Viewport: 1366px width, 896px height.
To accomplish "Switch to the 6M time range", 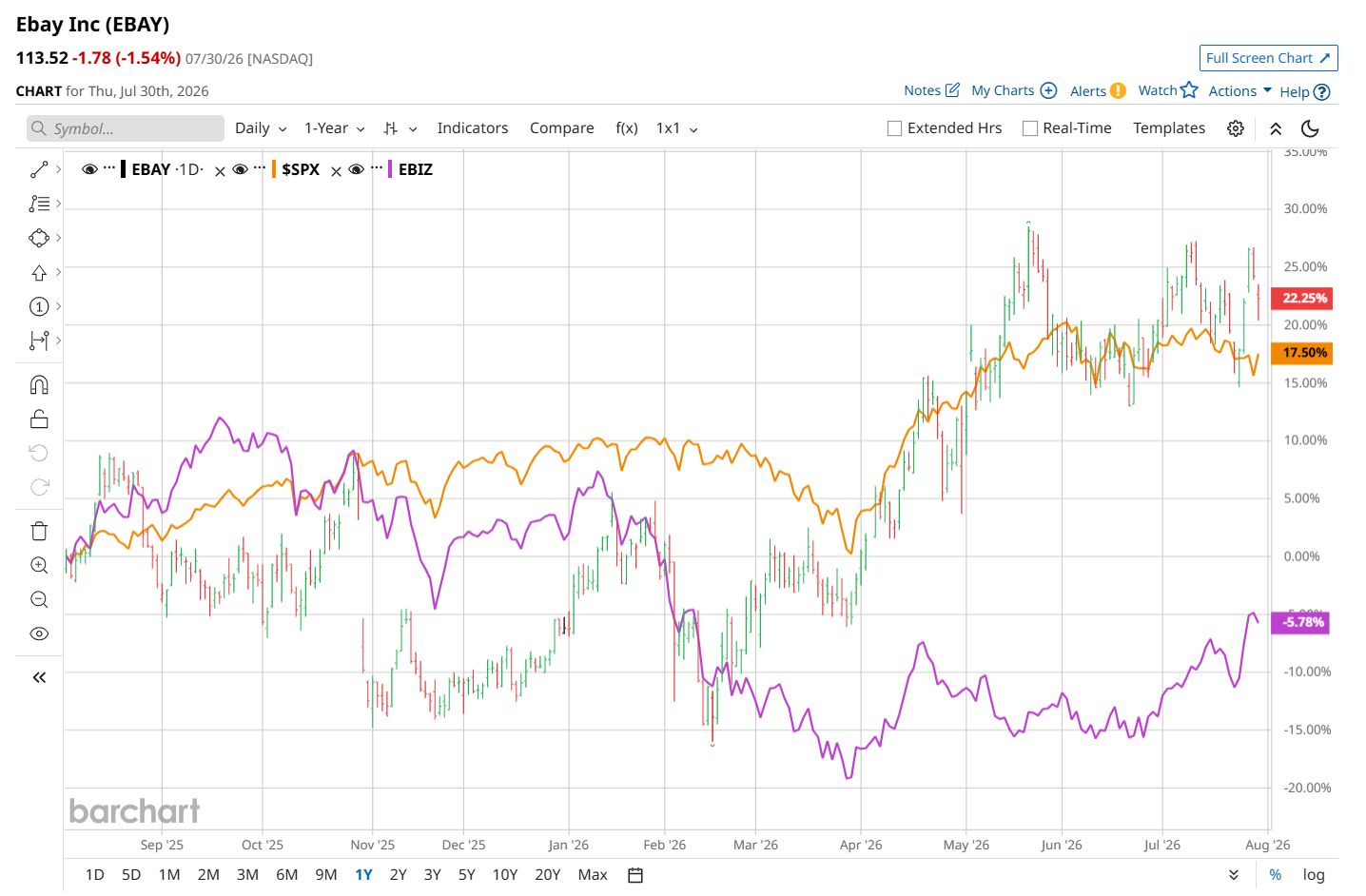I will click(x=286, y=875).
